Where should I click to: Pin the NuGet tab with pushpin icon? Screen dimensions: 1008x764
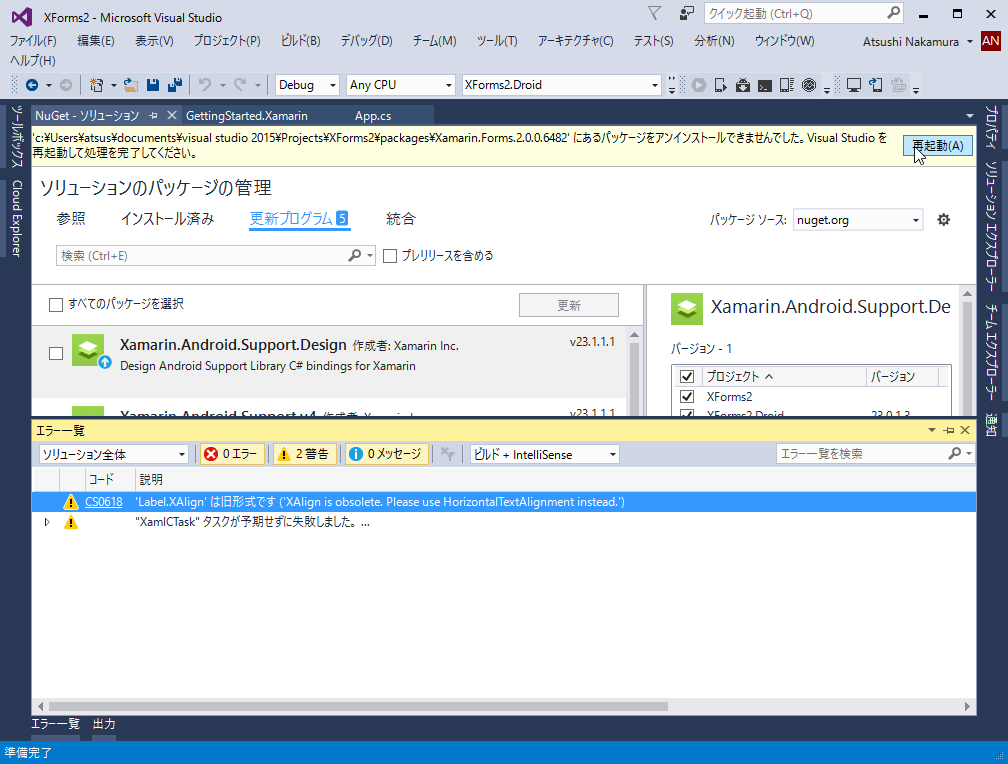pyautogui.click(x=153, y=116)
